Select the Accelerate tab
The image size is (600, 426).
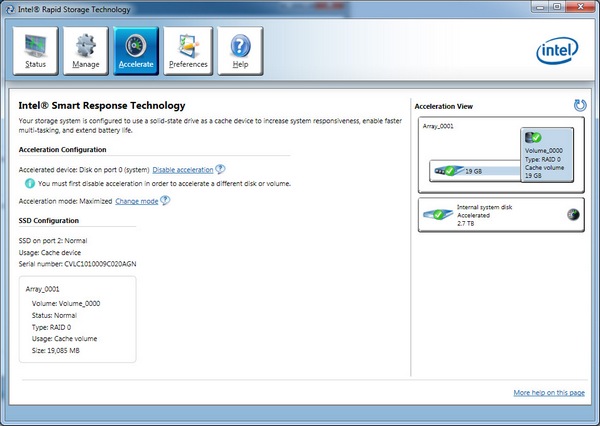tap(136, 51)
